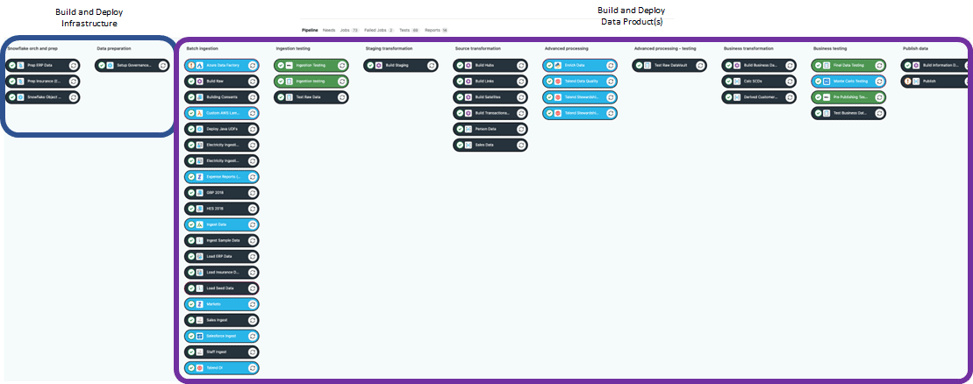
Task: Click the Staging transformation stage heading
Action: coord(388,48)
